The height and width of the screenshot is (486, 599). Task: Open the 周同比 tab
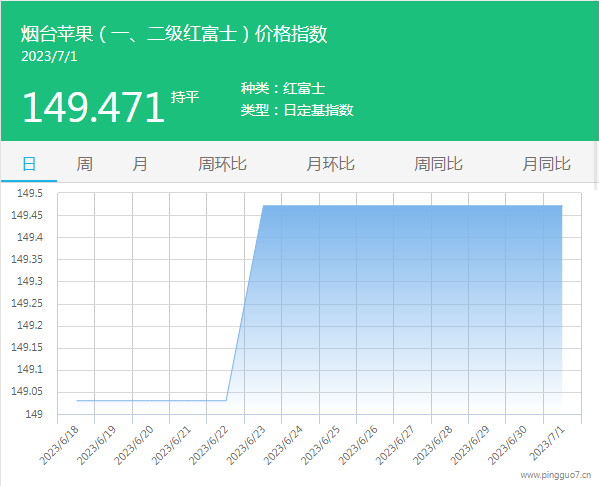pos(439,164)
